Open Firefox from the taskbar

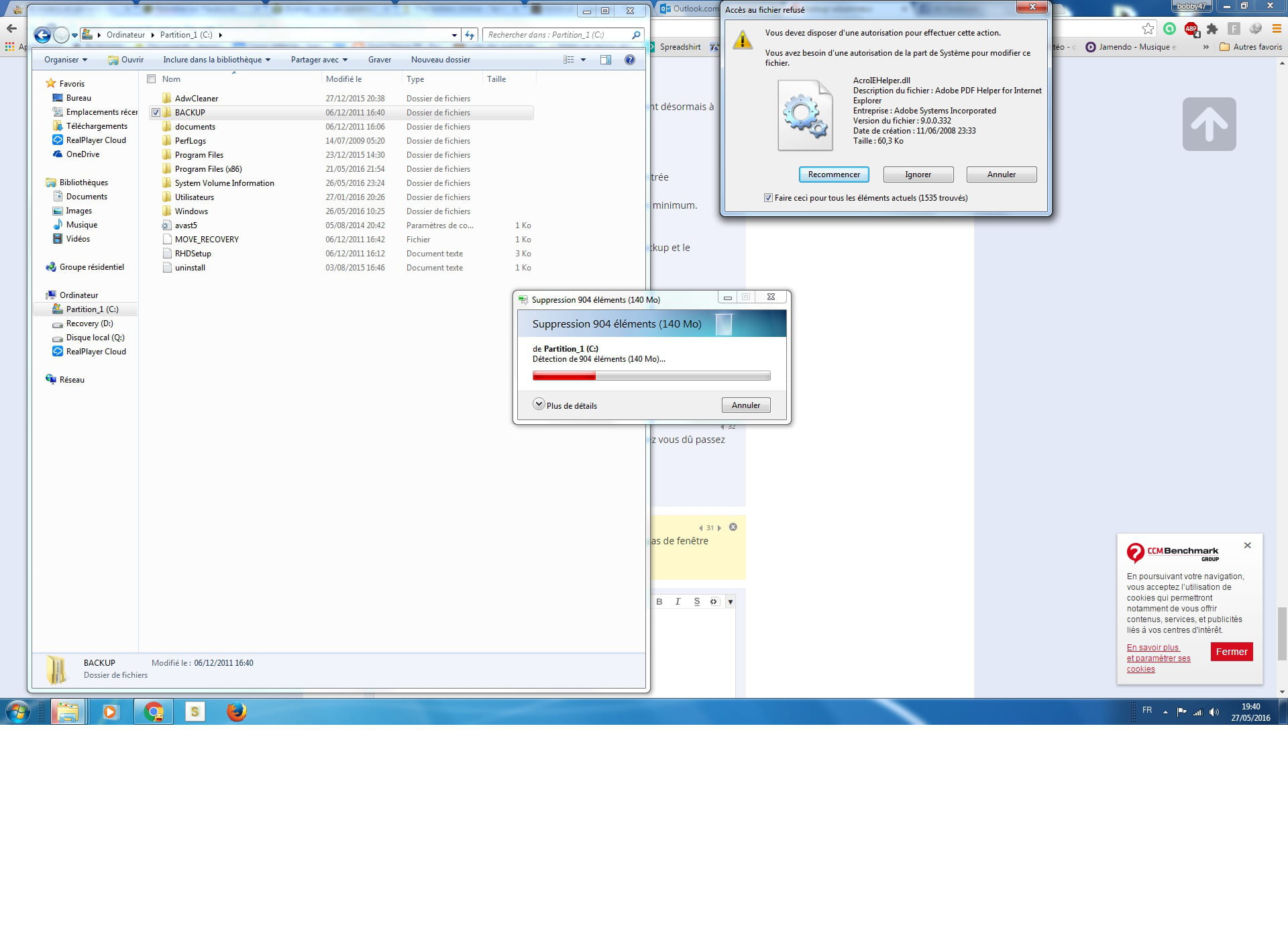click(236, 711)
